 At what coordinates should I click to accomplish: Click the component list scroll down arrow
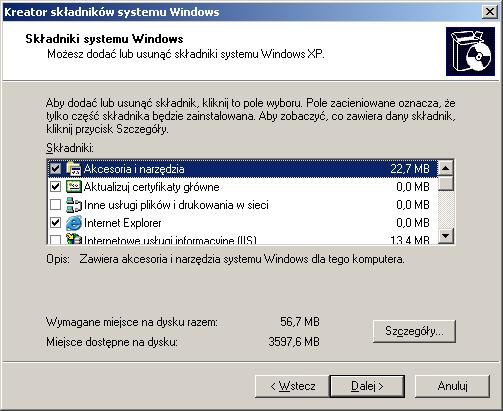[x=446, y=236]
